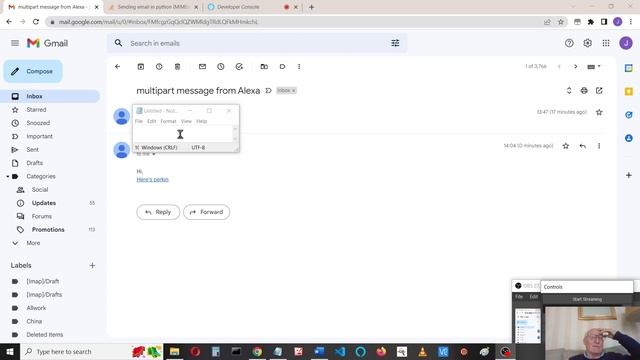Open the input tools dropdown
This screenshot has height=360, width=640.
pyautogui.click(x=593, y=67)
